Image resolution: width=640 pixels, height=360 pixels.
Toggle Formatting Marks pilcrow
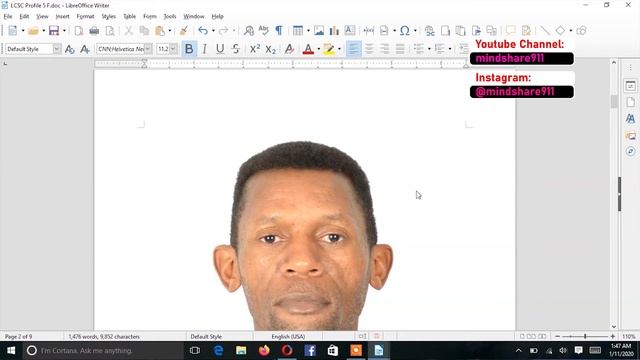279,31
